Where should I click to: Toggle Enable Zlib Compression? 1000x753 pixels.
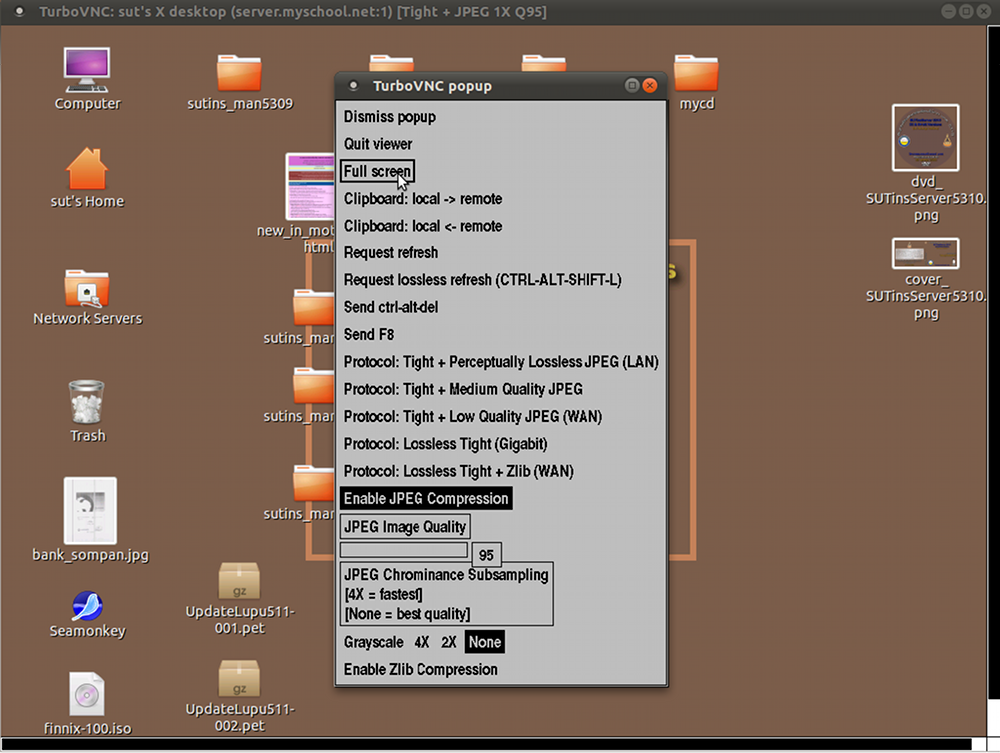tap(420, 669)
